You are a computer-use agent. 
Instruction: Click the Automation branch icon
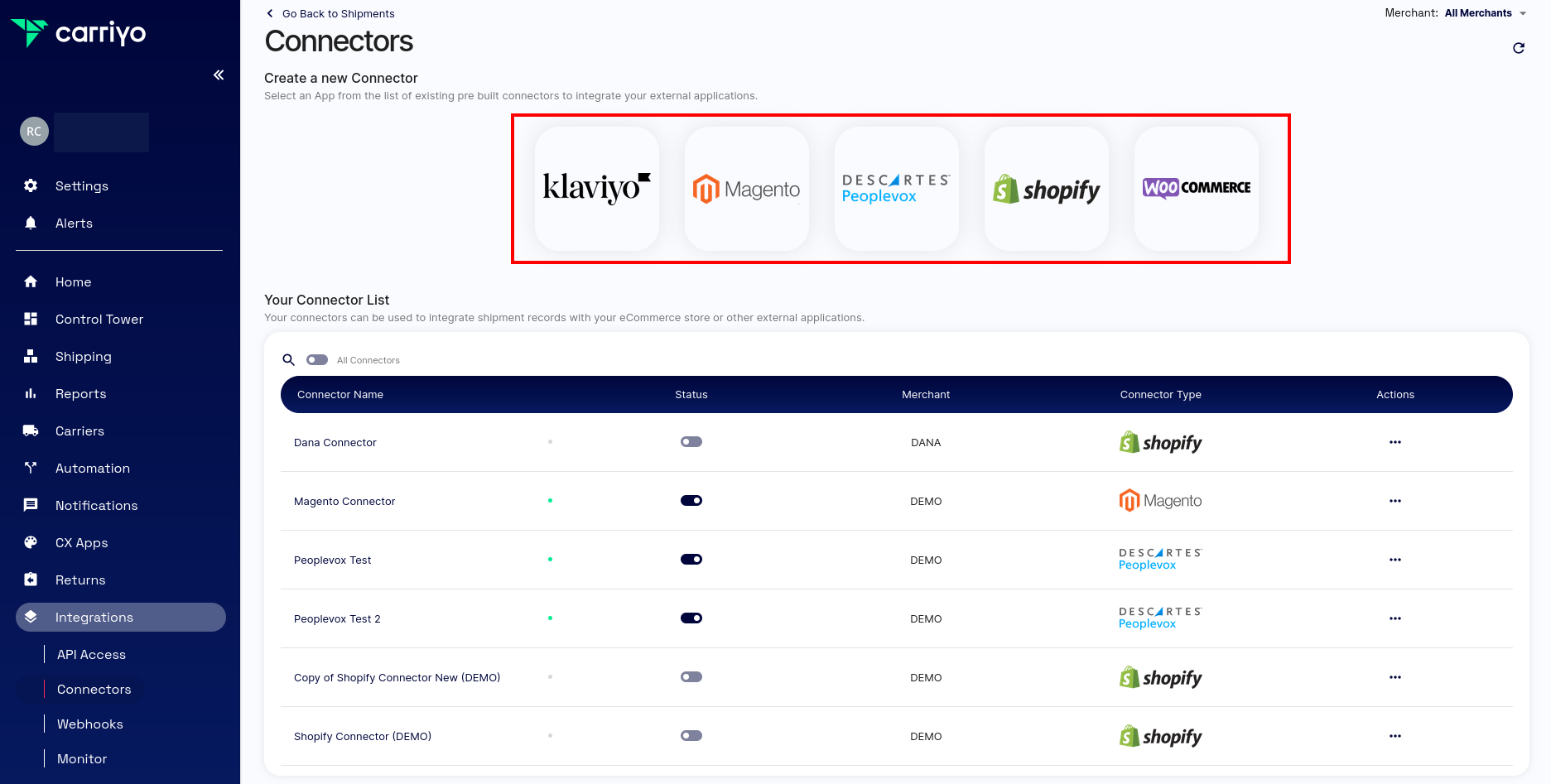pos(31,468)
